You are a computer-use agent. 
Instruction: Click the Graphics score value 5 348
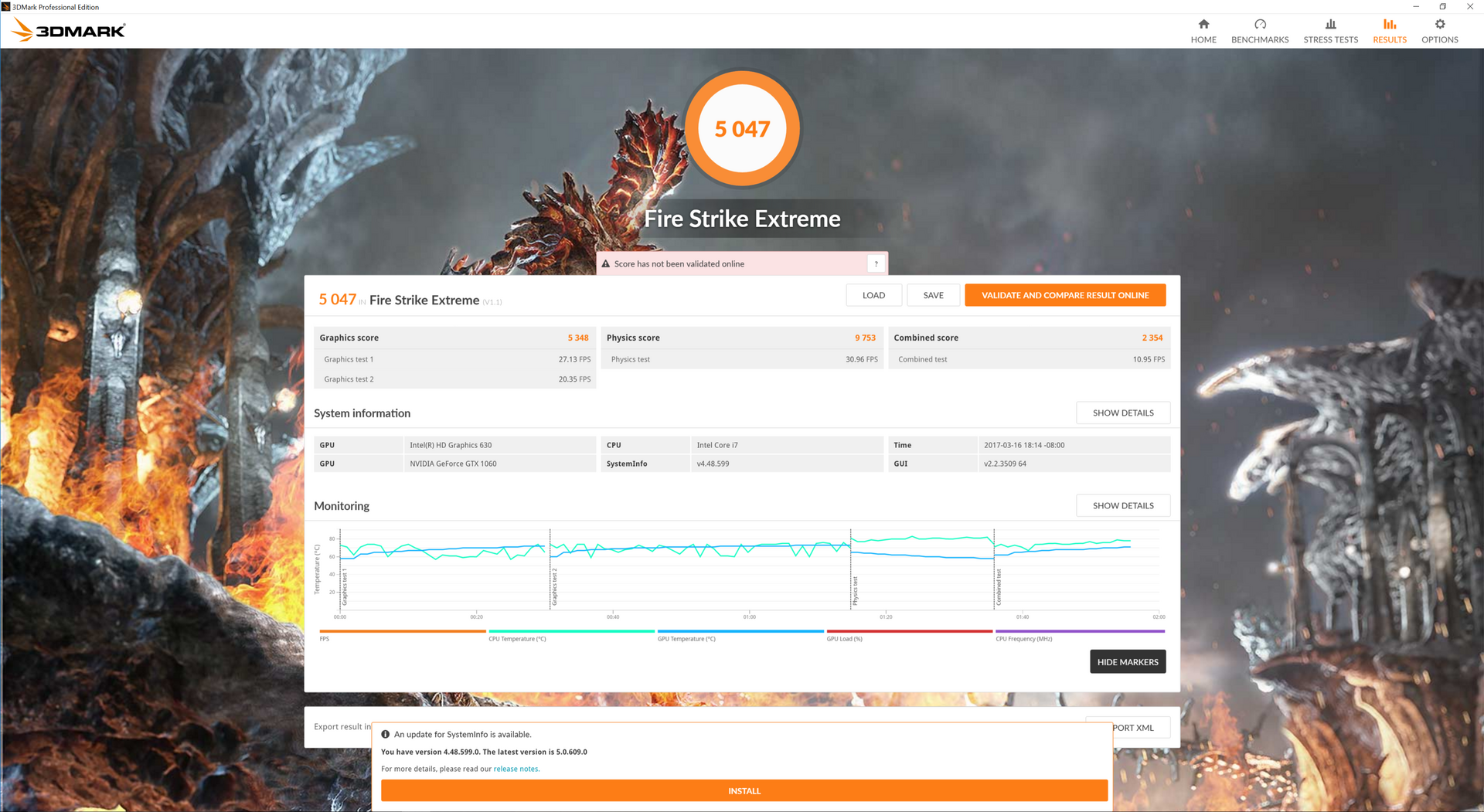pos(578,338)
